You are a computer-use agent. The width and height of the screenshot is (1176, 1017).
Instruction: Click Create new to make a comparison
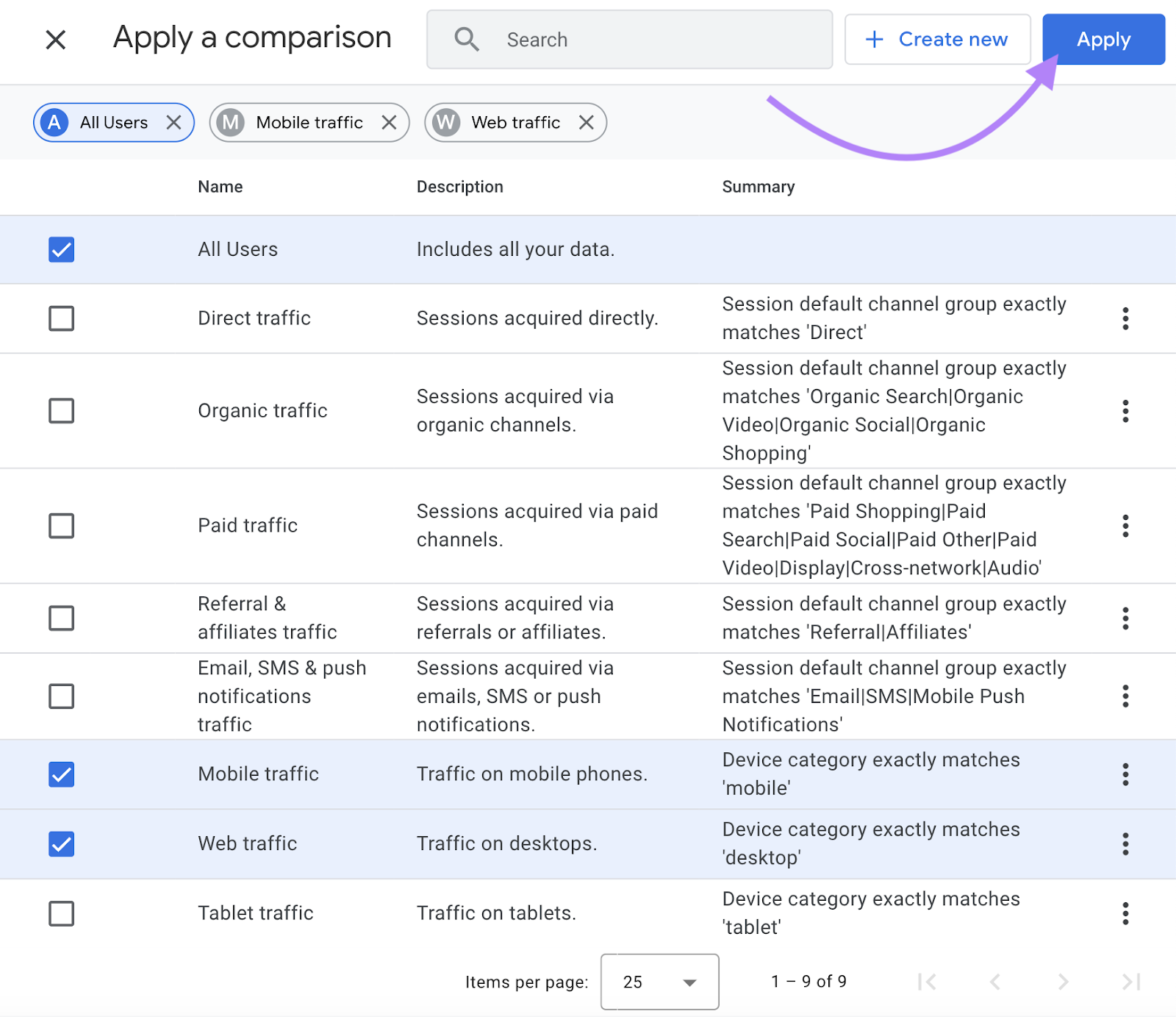click(937, 39)
